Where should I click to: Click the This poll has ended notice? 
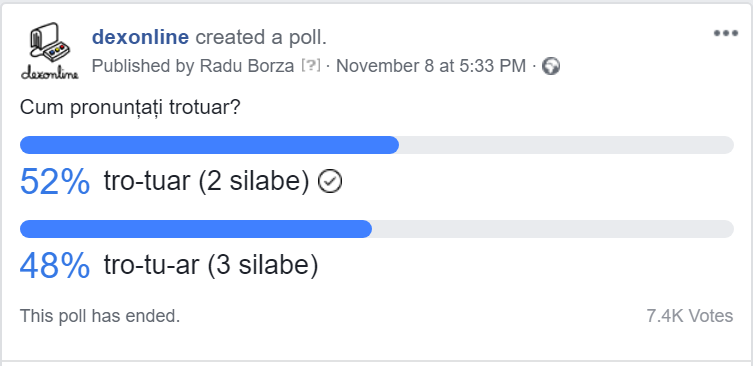100,316
